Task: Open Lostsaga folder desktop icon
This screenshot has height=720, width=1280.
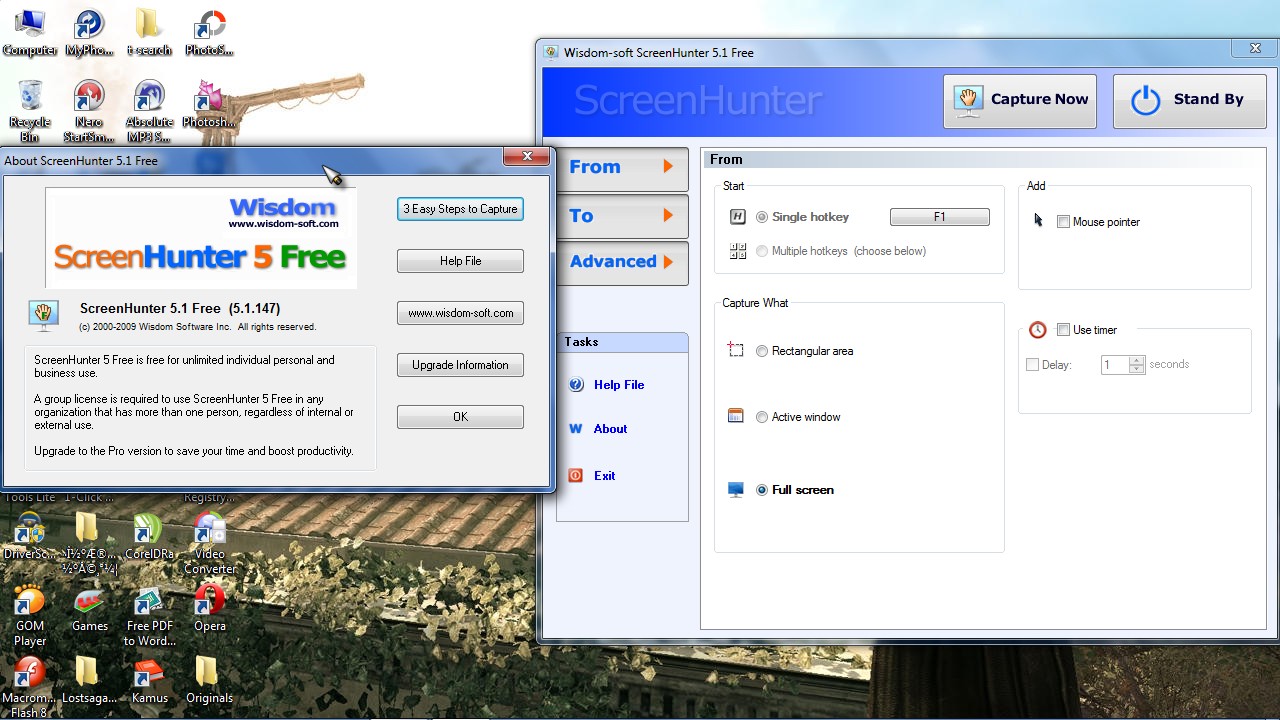Action: 89,680
